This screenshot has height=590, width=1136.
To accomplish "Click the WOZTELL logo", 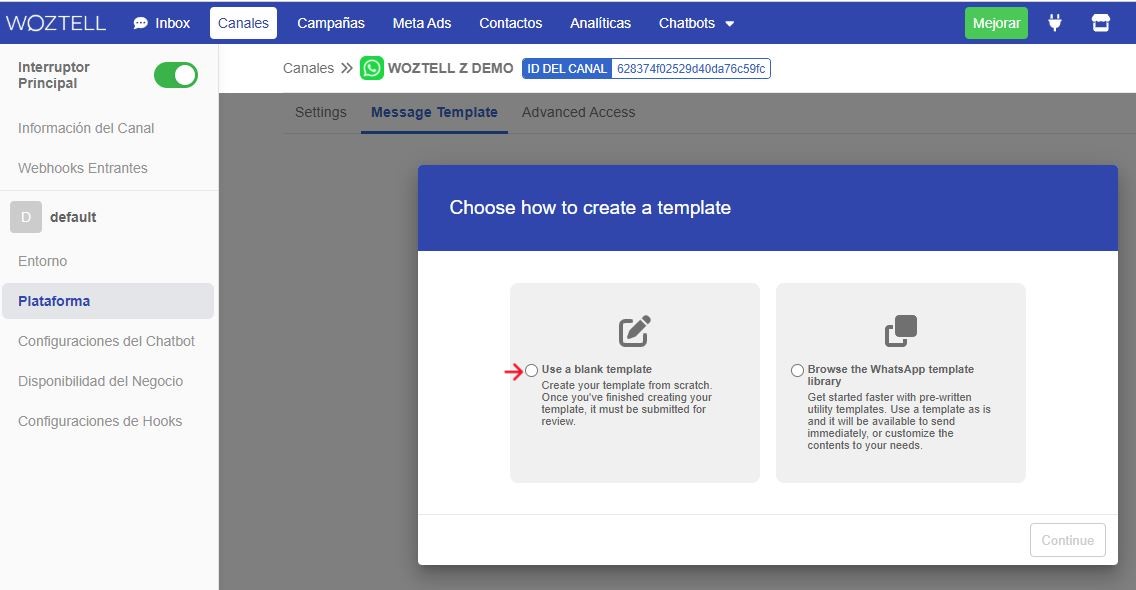I will [x=56, y=23].
